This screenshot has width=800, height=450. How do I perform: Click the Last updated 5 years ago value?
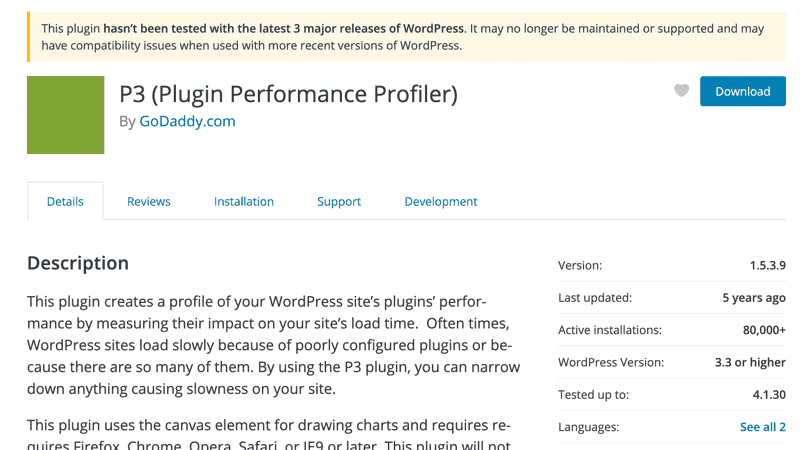(754, 298)
